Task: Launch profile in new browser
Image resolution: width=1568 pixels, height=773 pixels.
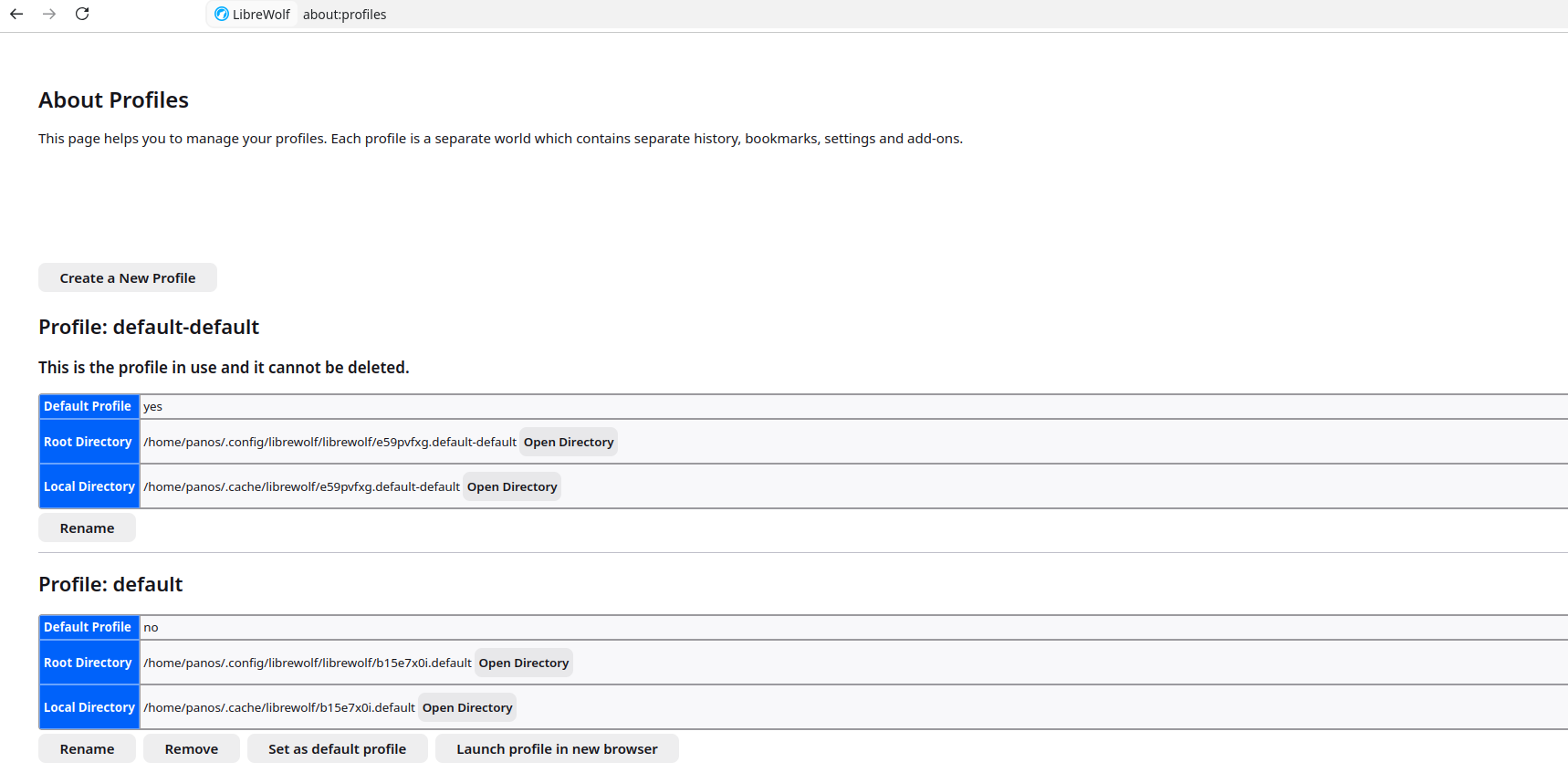Action: pos(557,748)
